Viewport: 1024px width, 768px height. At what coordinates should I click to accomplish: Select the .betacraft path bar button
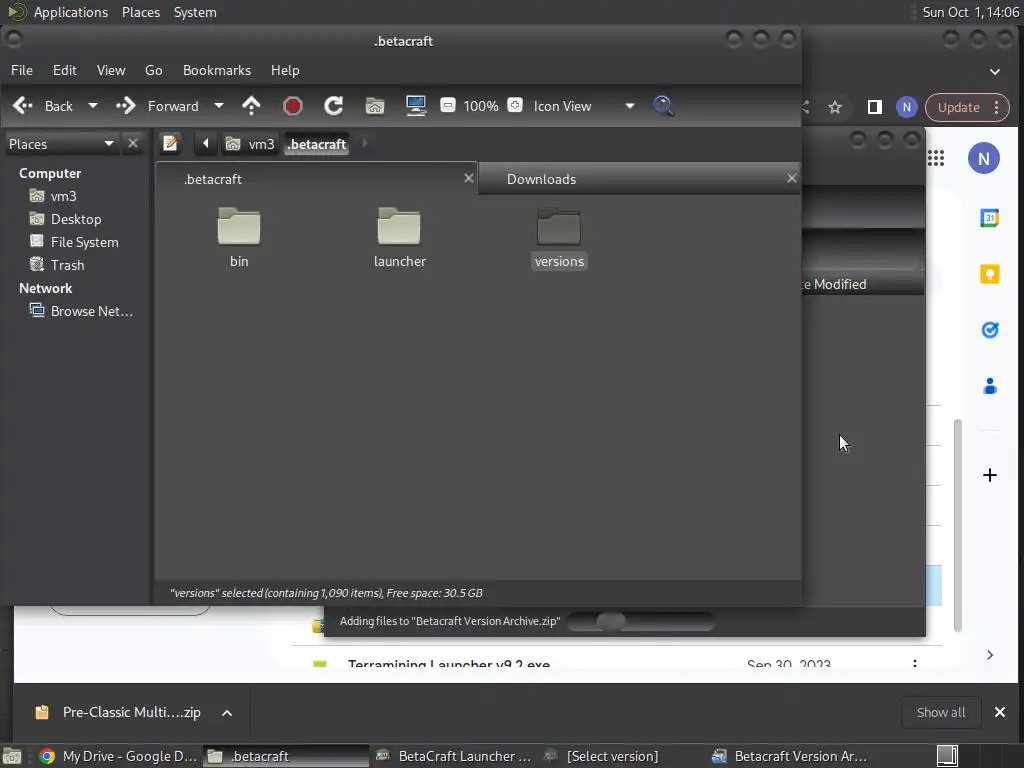(x=317, y=144)
